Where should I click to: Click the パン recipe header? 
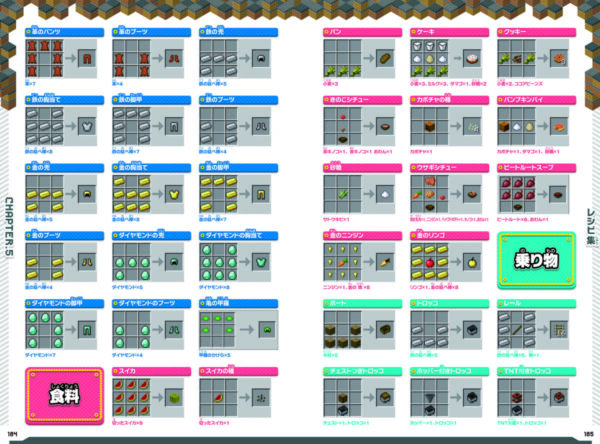point(362,32)
